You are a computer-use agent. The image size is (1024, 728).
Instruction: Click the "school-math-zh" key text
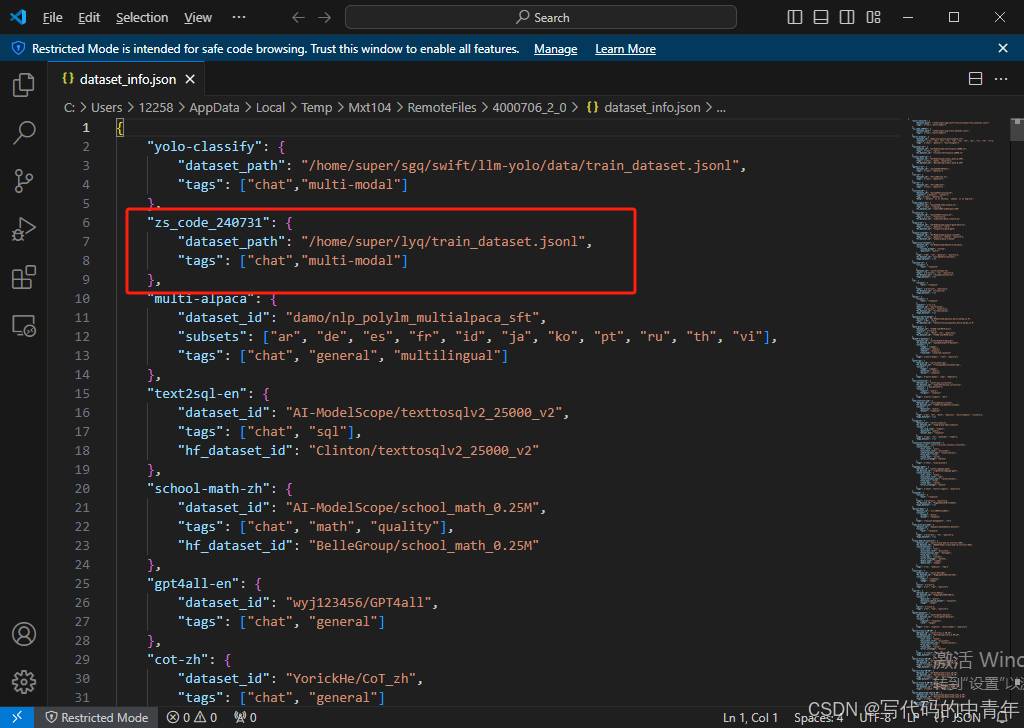coord(208,488)
